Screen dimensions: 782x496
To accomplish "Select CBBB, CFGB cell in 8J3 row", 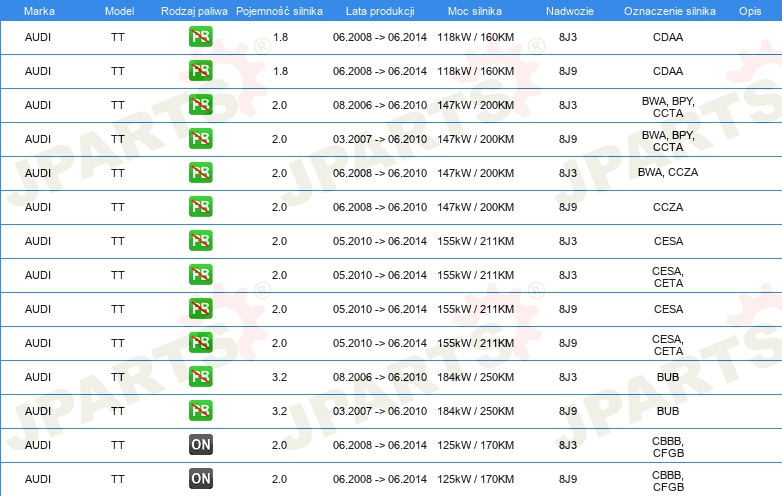I will [668, 447].
